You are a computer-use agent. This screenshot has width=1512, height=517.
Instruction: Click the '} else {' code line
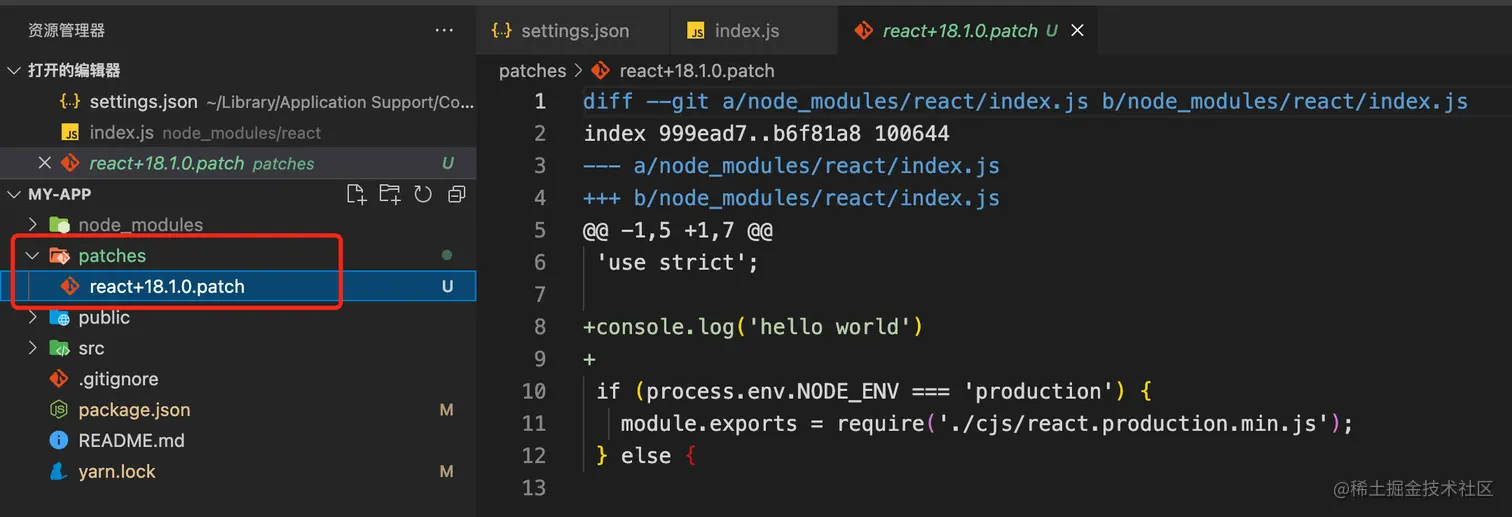coord(645,456)
